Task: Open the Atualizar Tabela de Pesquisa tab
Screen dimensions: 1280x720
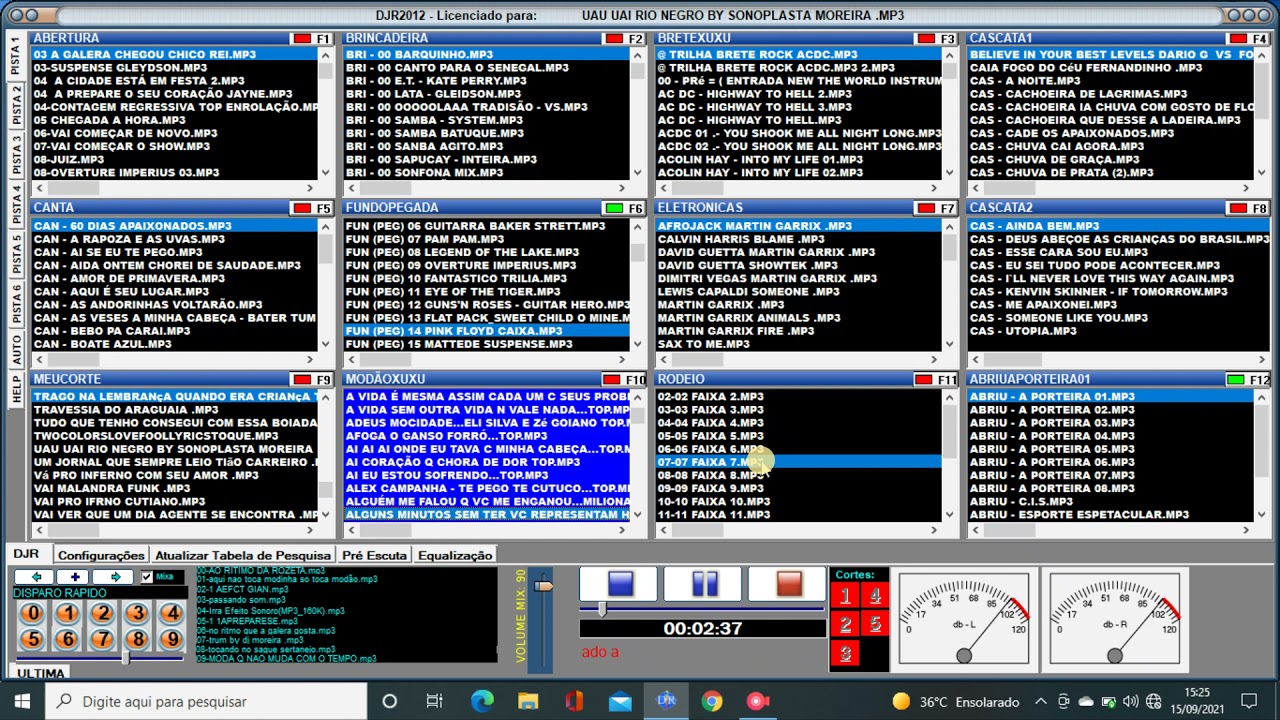Action: pos(243,555)
